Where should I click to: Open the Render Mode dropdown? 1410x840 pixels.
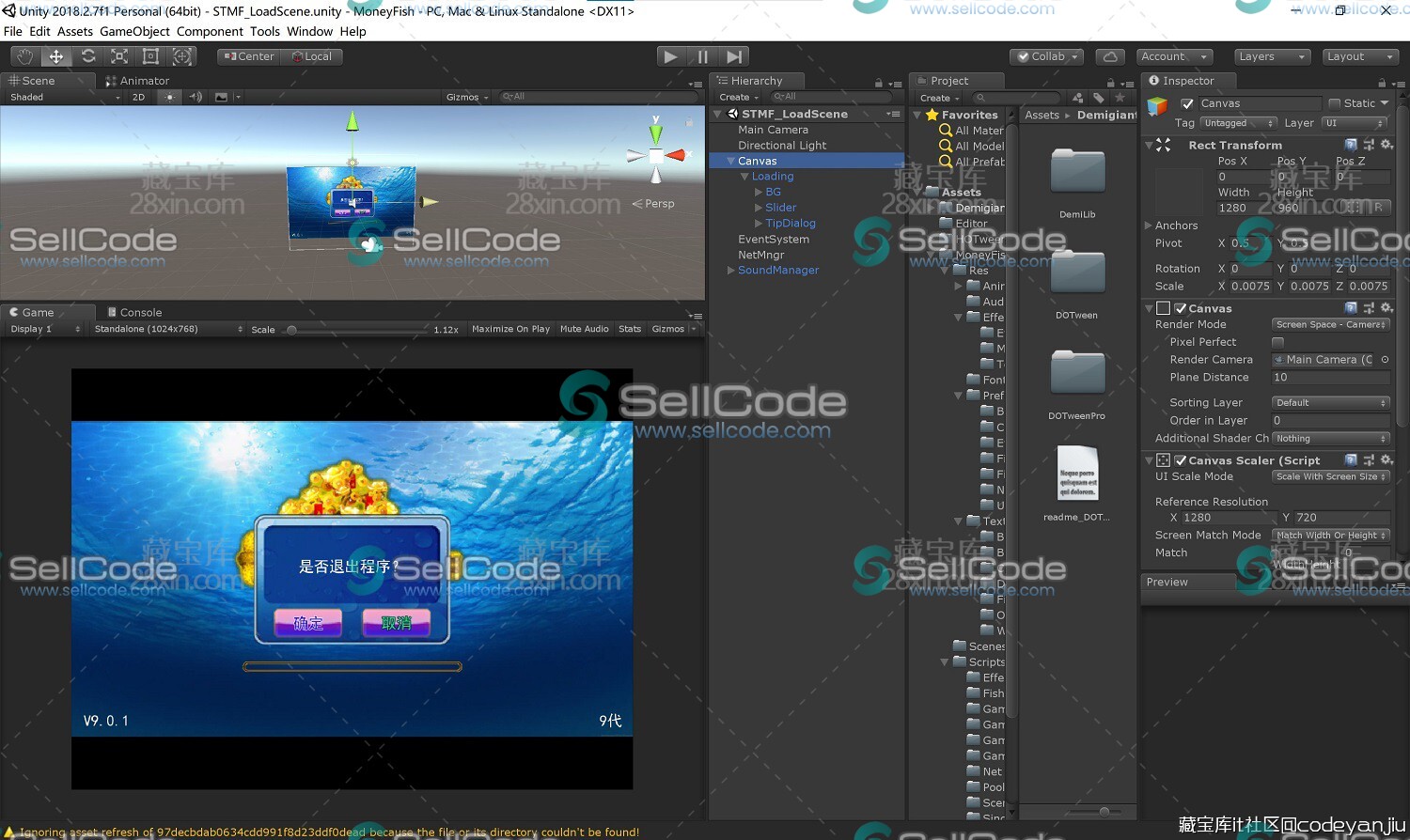[x=1330, y=324]
